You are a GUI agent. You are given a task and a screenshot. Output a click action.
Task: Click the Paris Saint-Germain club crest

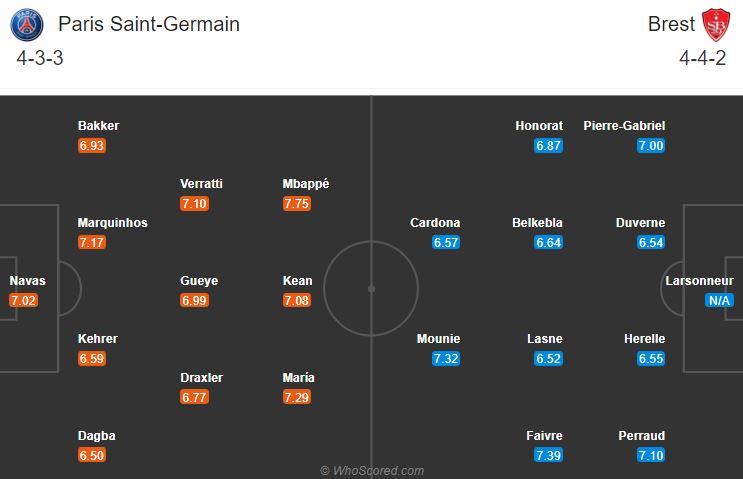click(x=27, y=24)
